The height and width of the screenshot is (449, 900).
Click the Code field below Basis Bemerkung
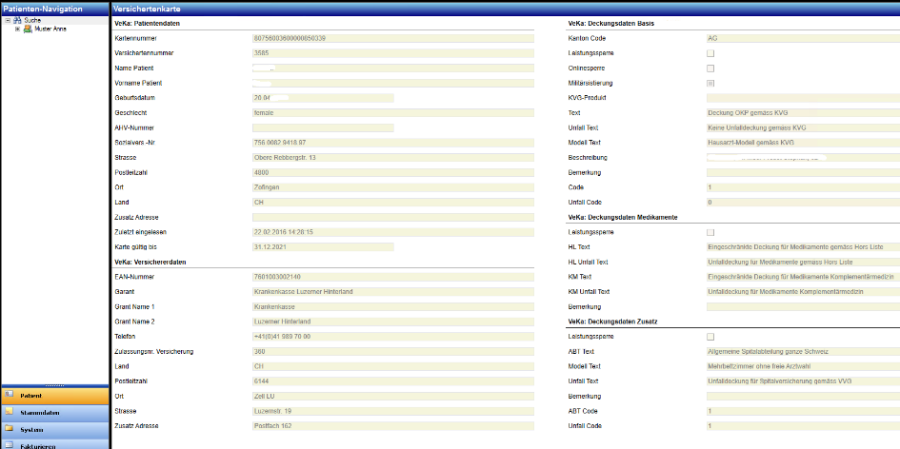(x=803, y=188)
